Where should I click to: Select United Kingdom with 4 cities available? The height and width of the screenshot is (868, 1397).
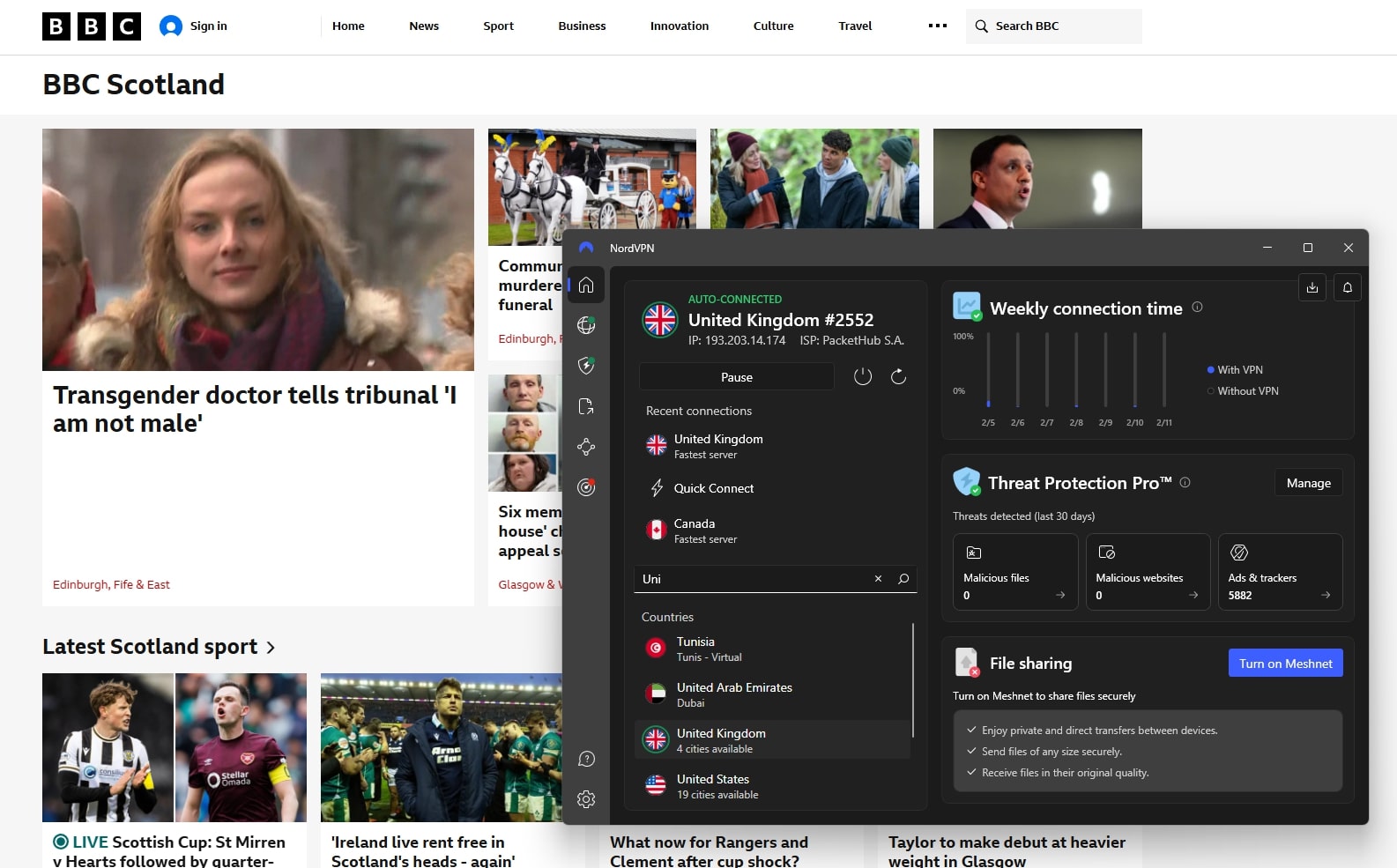pos(772,740)
